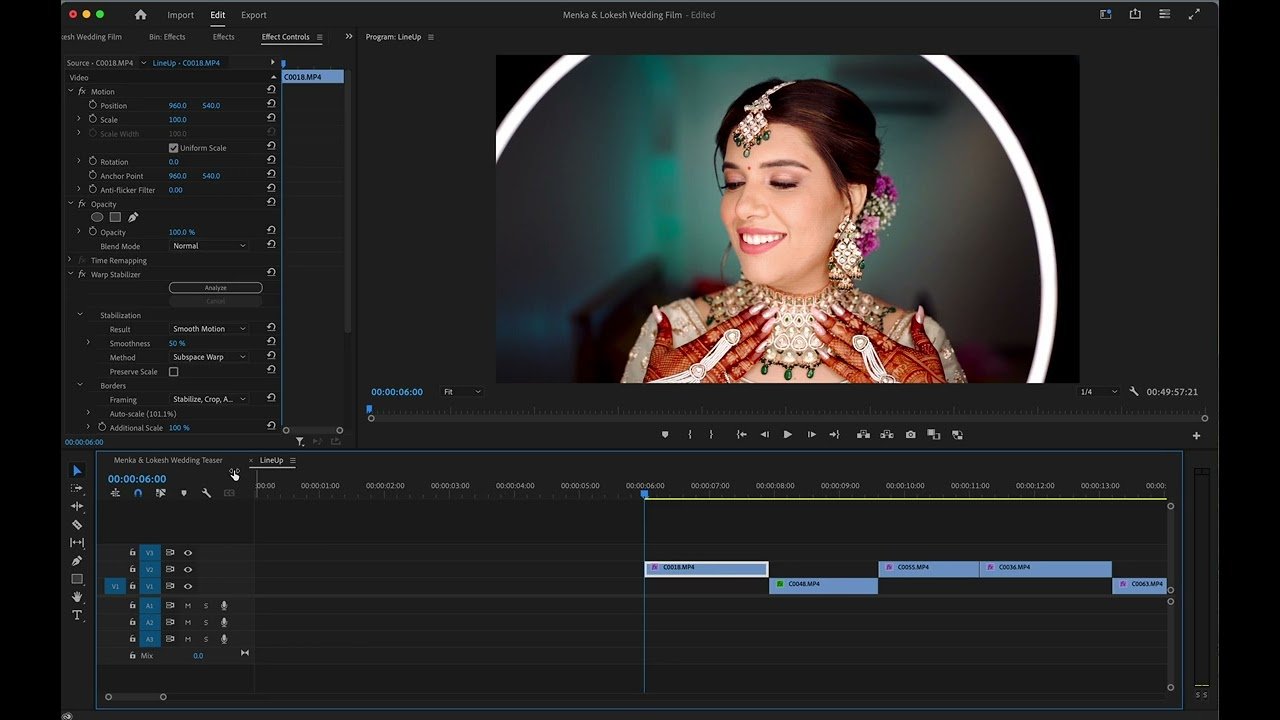This screenshot has height=720, width=1280.
Task: Open the Blend Mode dropdown
Action: [x=208, y=246]
